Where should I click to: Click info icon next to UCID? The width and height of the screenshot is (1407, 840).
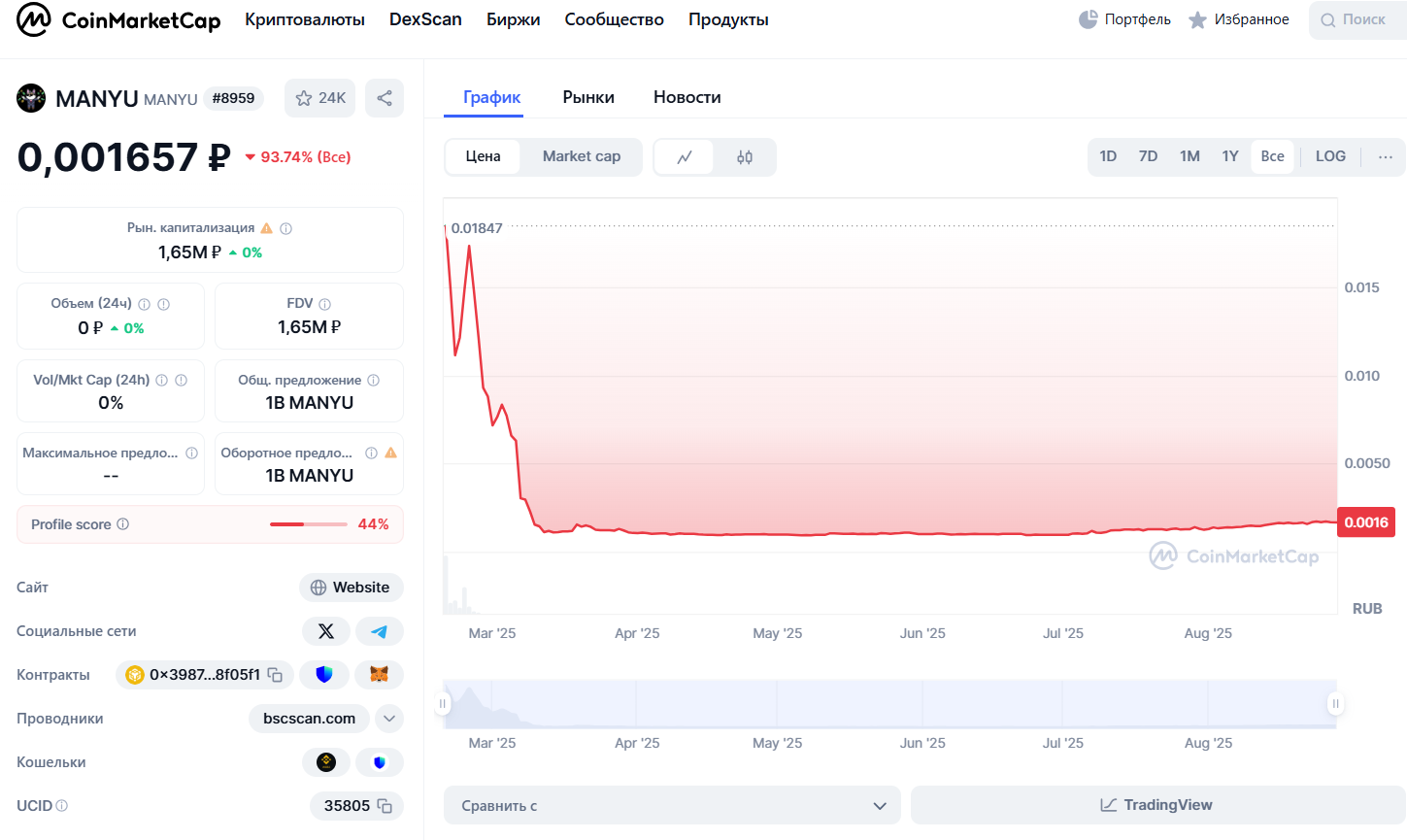[62, 806]
